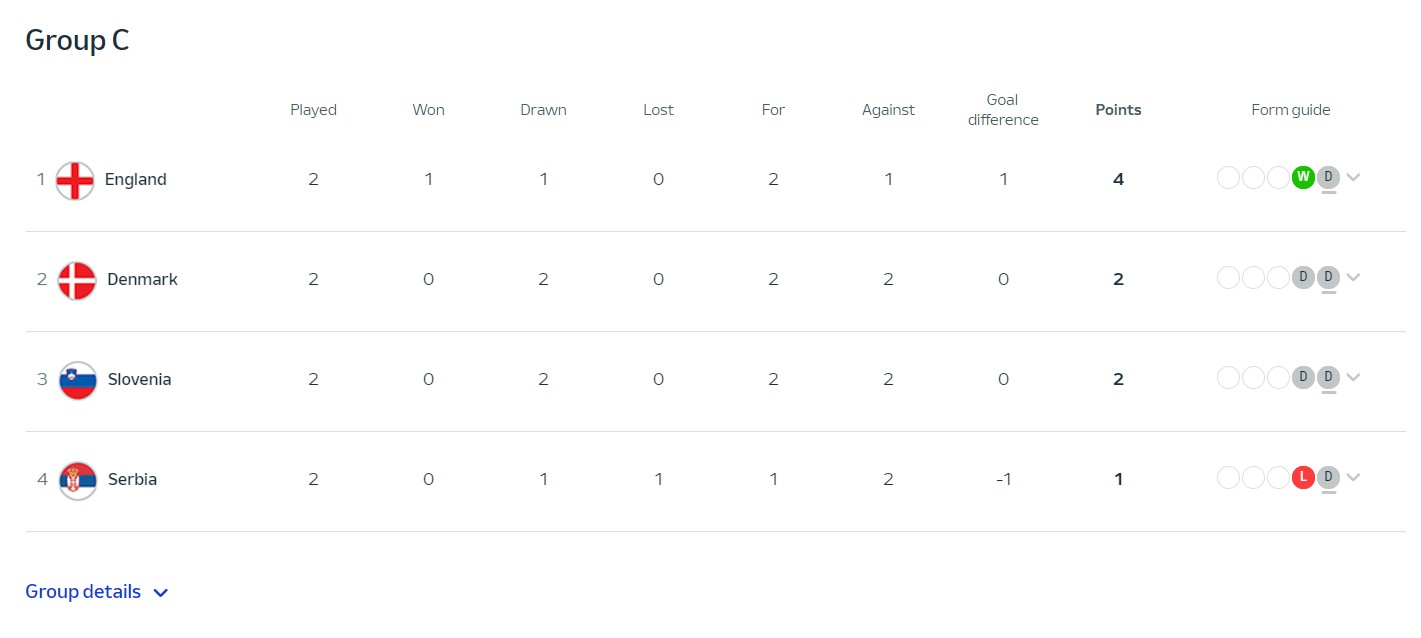Click England's underlined D form badge
Screen dimensions: 1421x638
(x=1328, y=177)
